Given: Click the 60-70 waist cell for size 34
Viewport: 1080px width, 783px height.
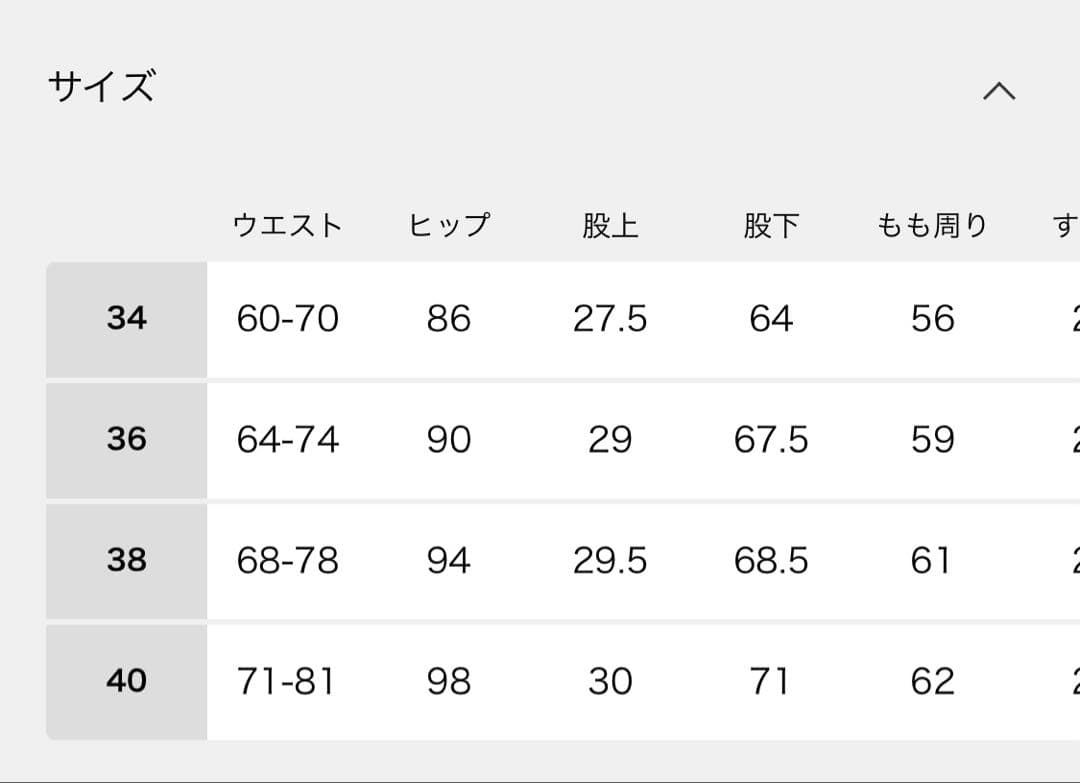Looking at the screenshot, I should tap(288, 319).
